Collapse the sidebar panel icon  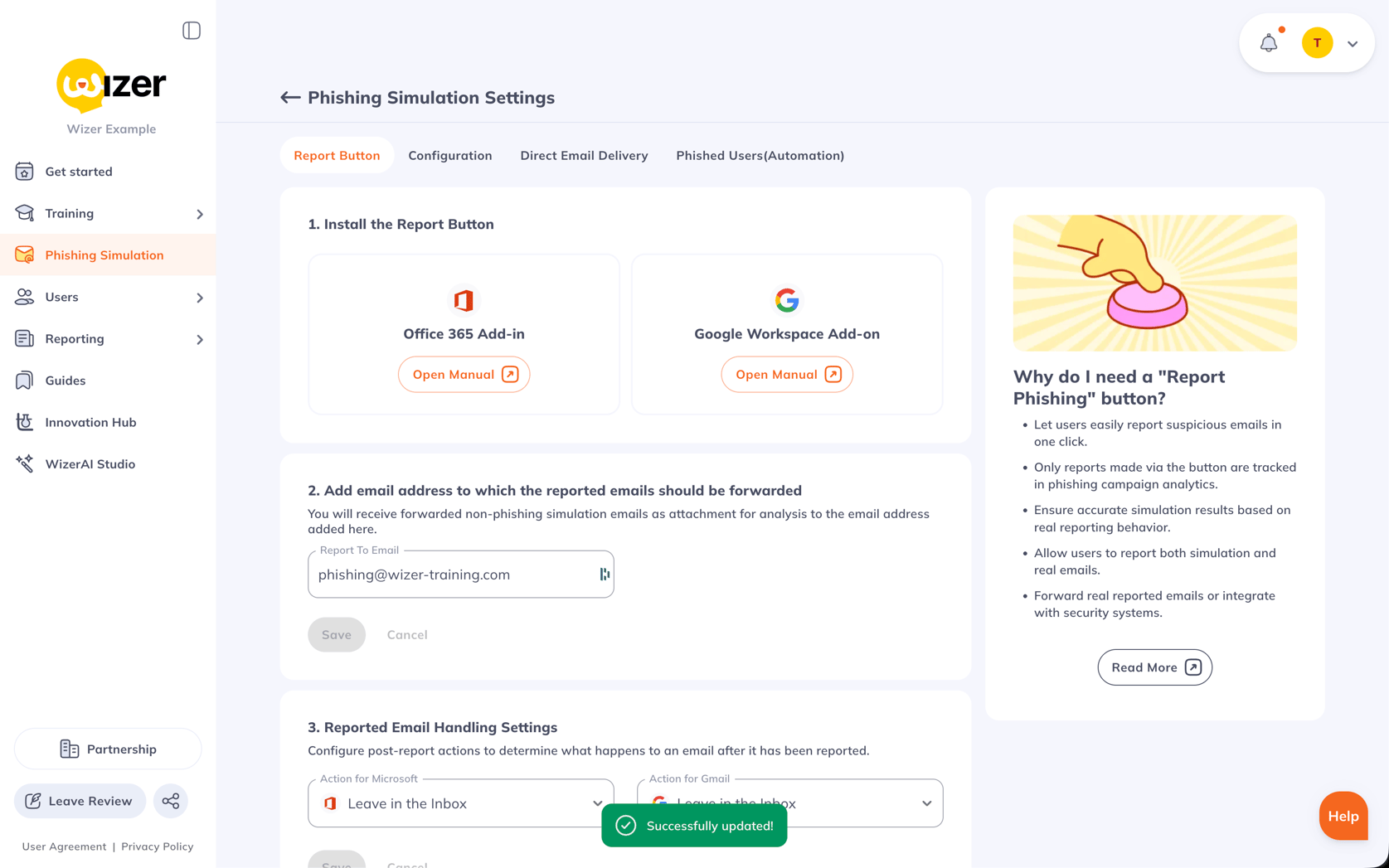[192, 31]
